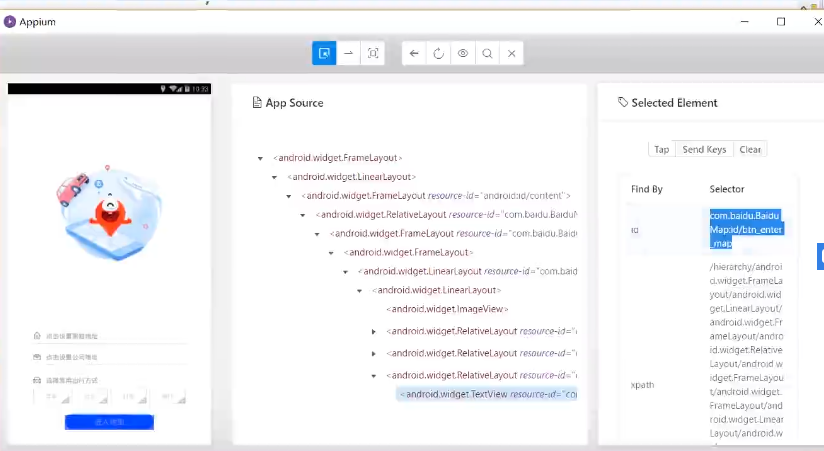Image resolution: width=824 pixels, height=451 pixels.
Task: Expand the second collapsed RelativeLayout node
Action: 374,354
